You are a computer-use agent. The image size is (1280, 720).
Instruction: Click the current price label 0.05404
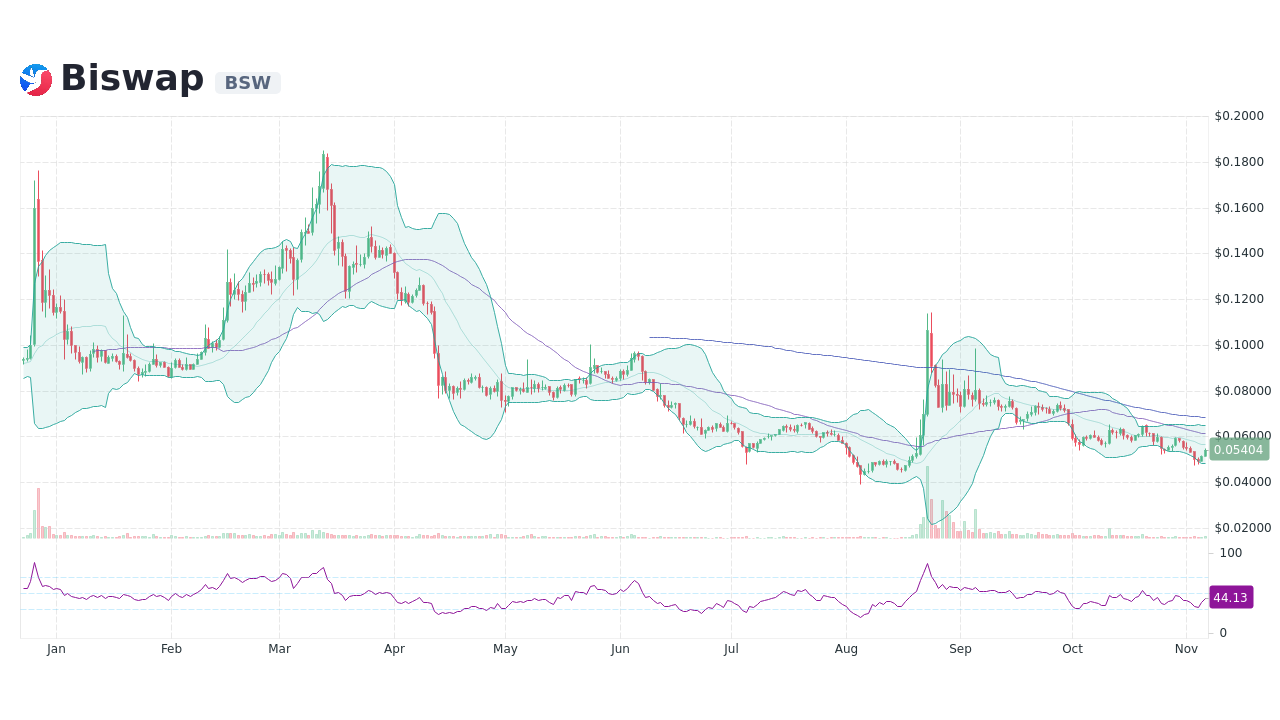point(1238,450)
